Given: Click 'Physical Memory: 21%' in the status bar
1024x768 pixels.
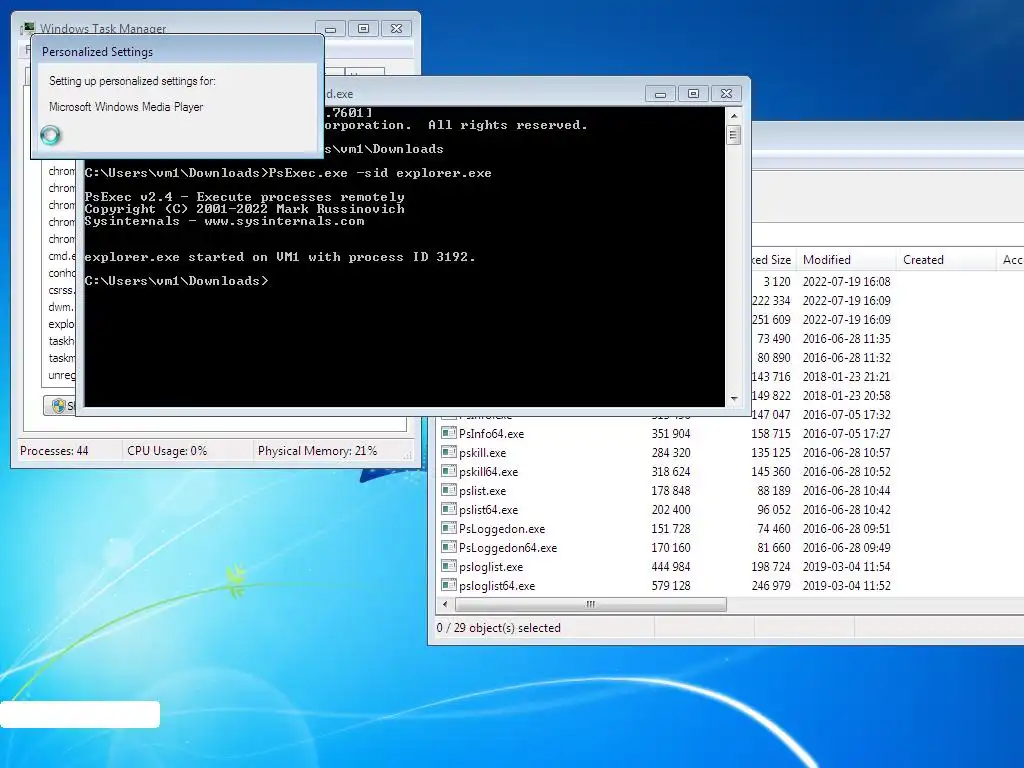Looking at the screenshot, I should pos(317,451).
